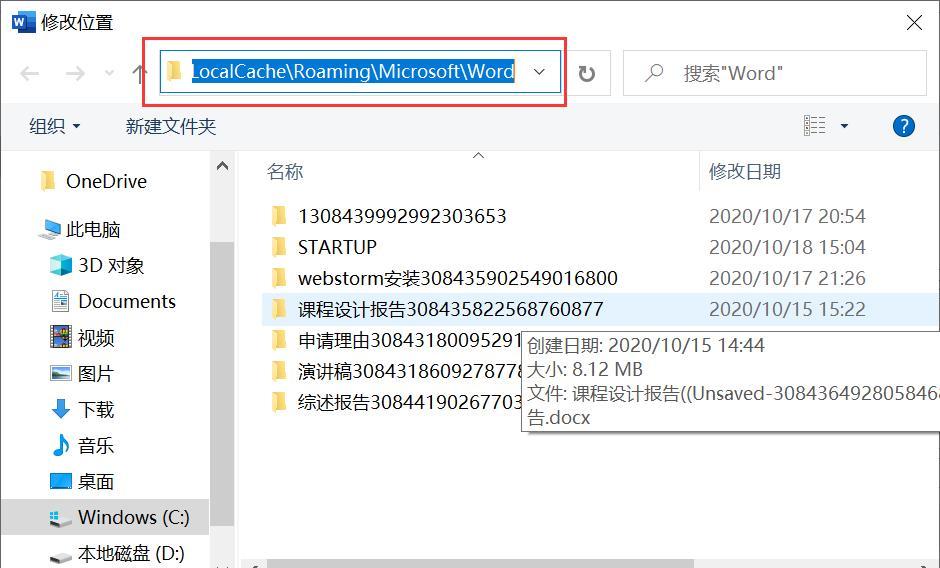Select Windows (C:) drive in sidebar
The image size is (940, 568).
[x=105, y=517]
